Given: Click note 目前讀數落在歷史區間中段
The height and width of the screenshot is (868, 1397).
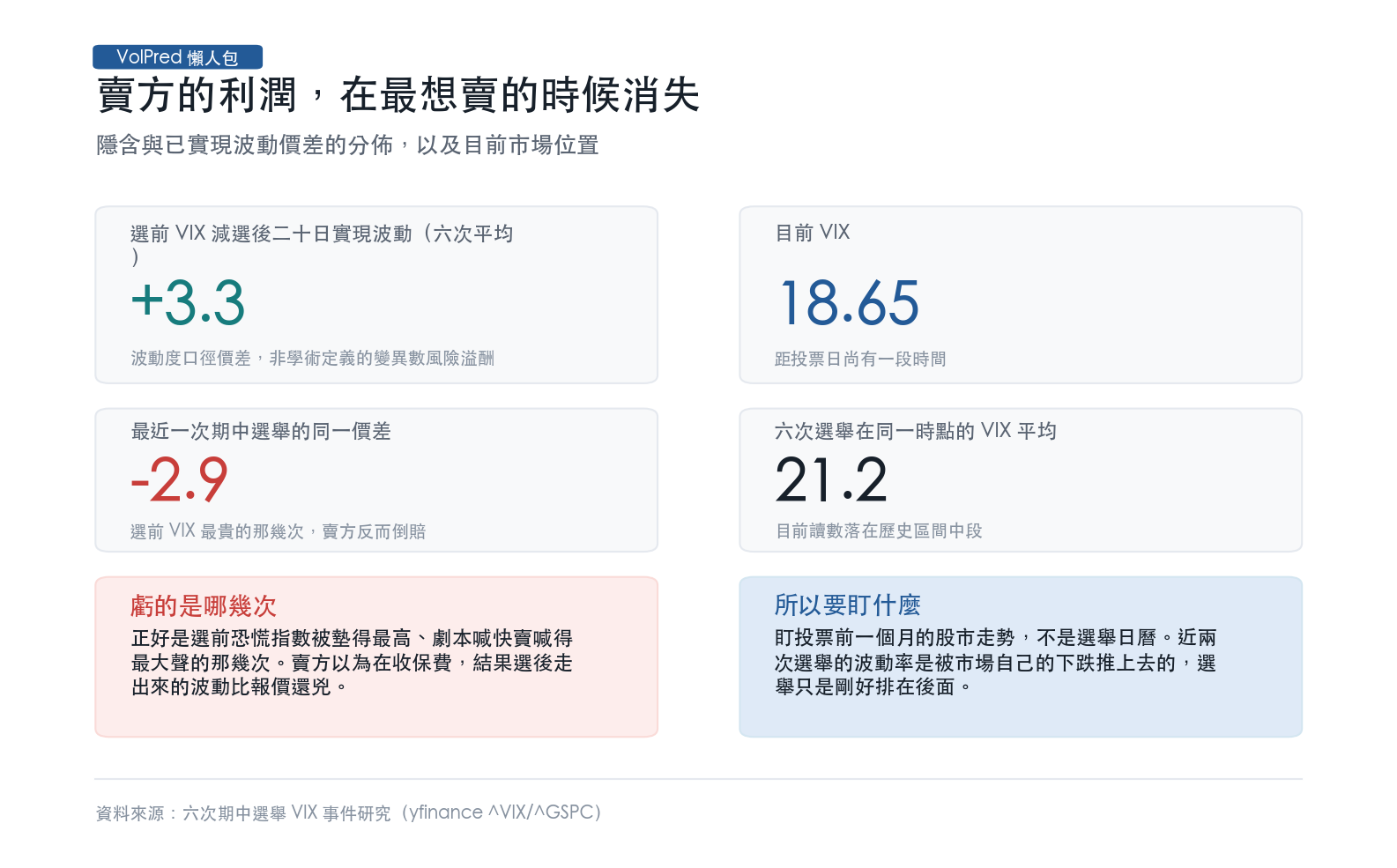Looking at the screenshot, I should point(879,530).
